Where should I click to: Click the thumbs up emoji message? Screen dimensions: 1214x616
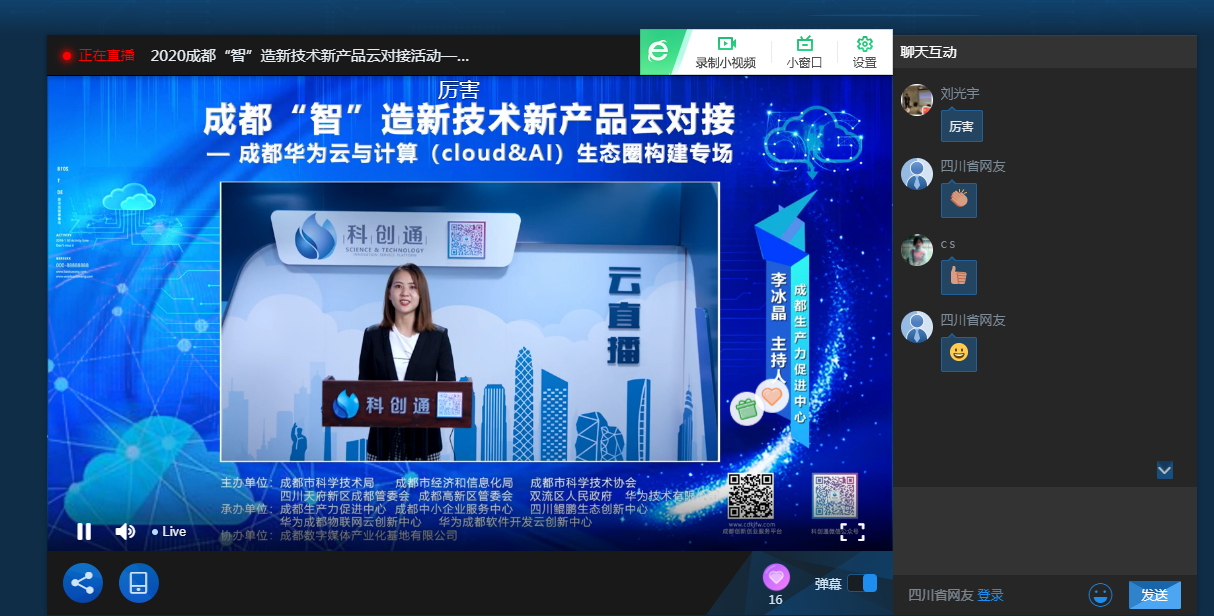[x=959, y=277]
